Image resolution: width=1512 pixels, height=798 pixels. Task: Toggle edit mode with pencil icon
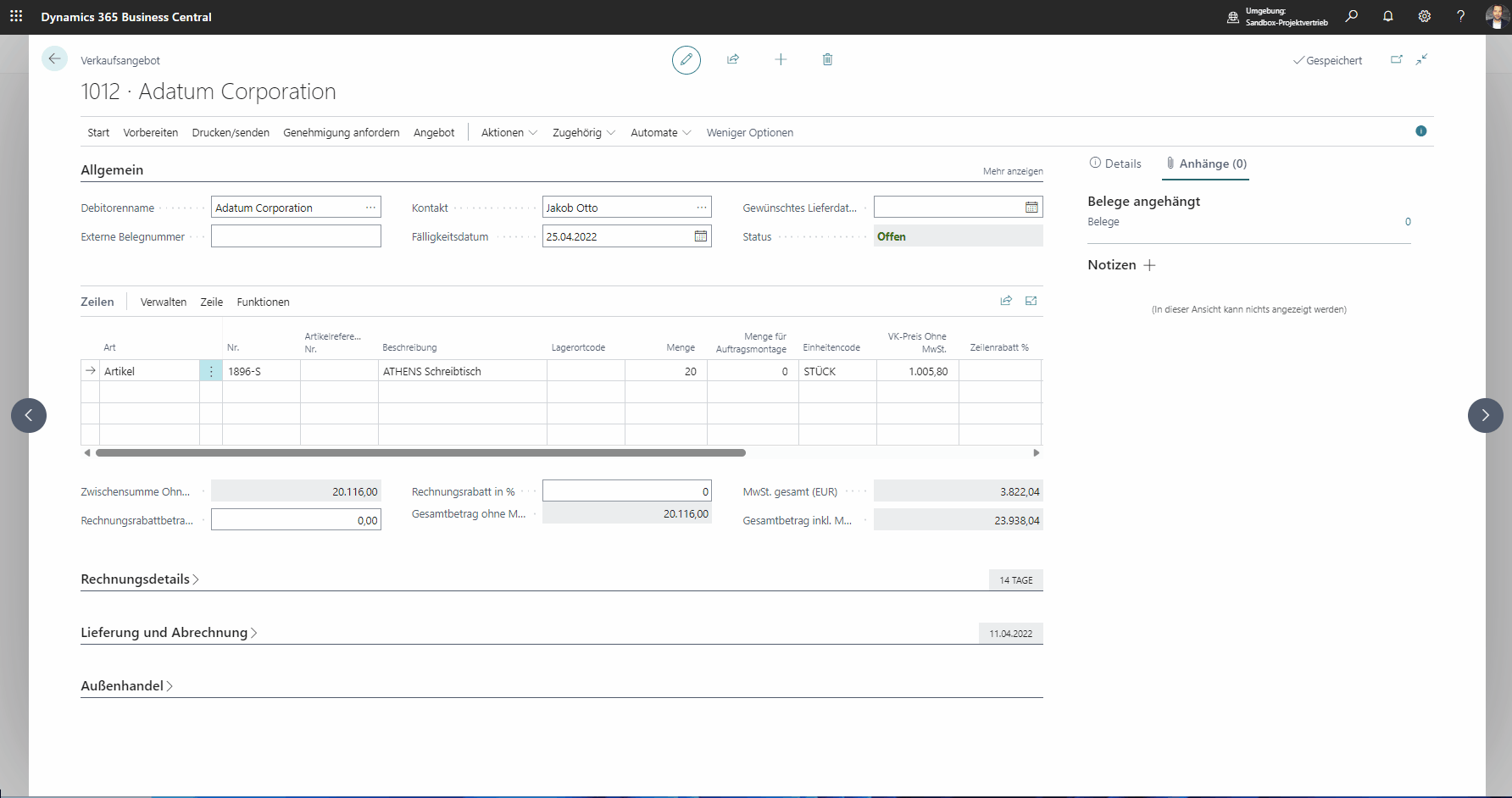687,59
